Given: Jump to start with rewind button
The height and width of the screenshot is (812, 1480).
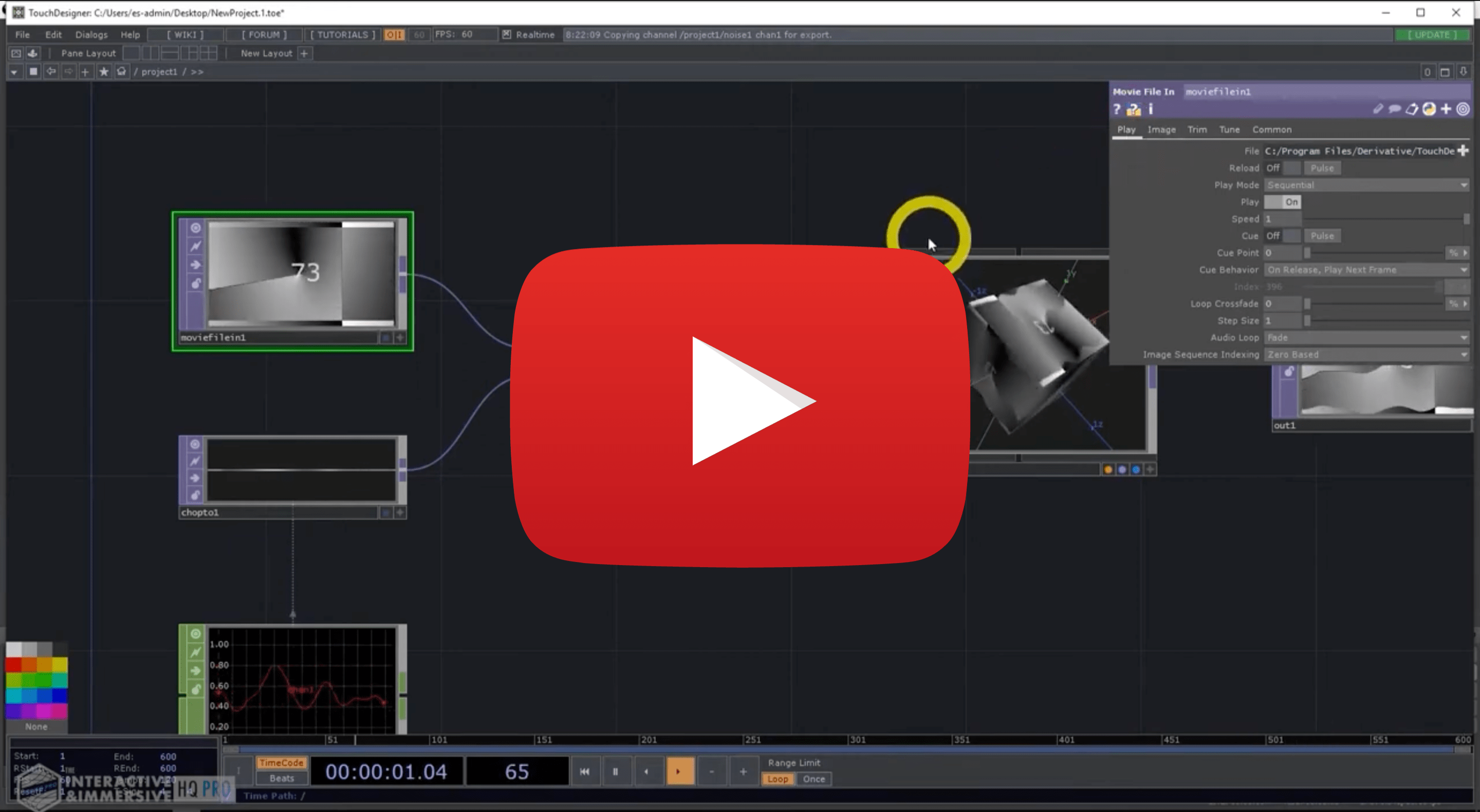Looking at the screenshot, I should pos(584,771).
